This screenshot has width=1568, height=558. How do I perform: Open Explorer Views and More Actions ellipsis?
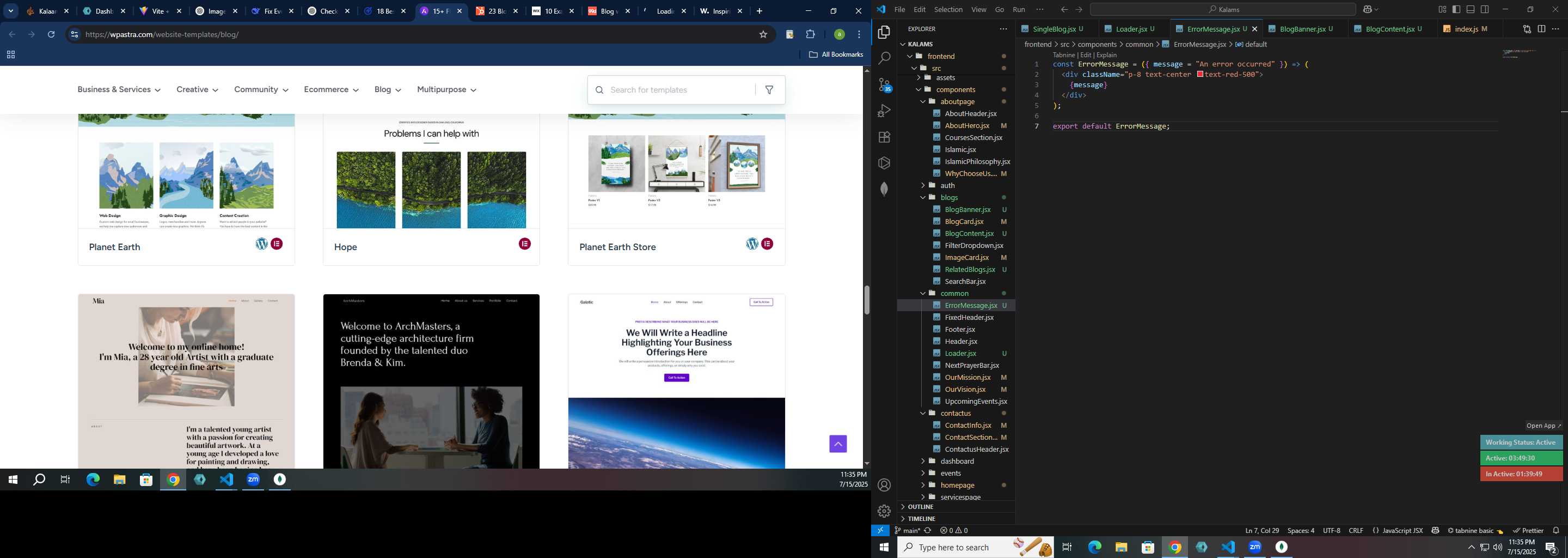pyautogui.click(x=1003, y=29)
